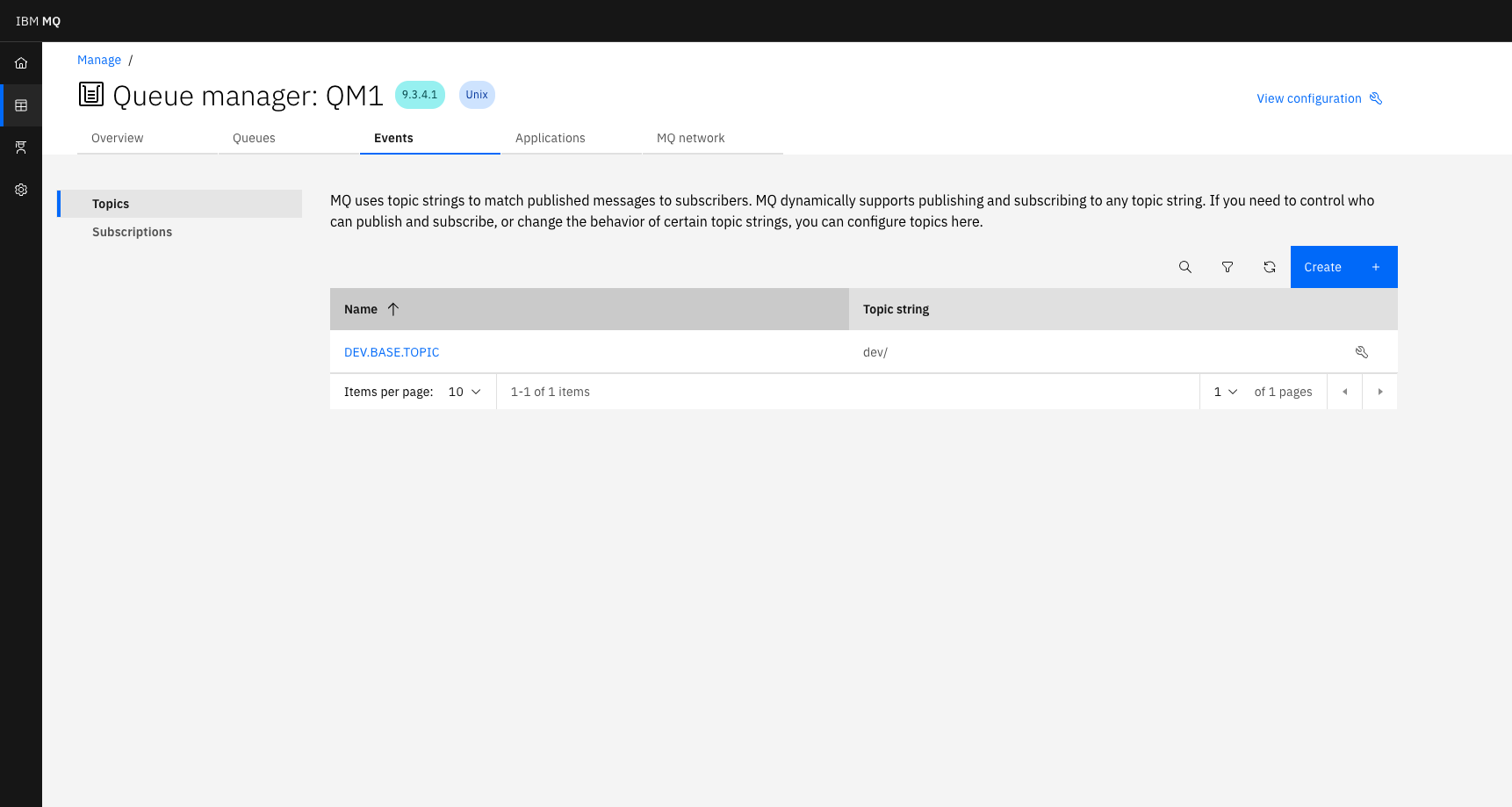Refresh the topics list
The width and height of the screenshot is (1512, 807).
click(x=1270, y=266)
